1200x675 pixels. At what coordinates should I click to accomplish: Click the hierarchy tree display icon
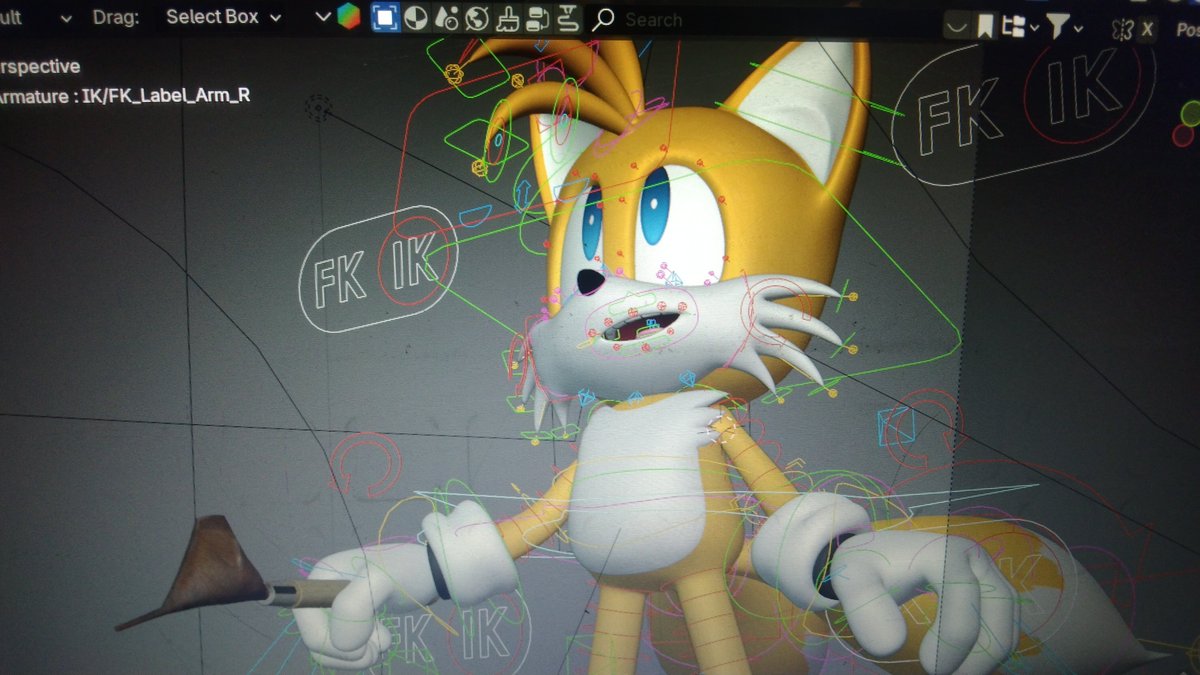tap(1014, 27)
